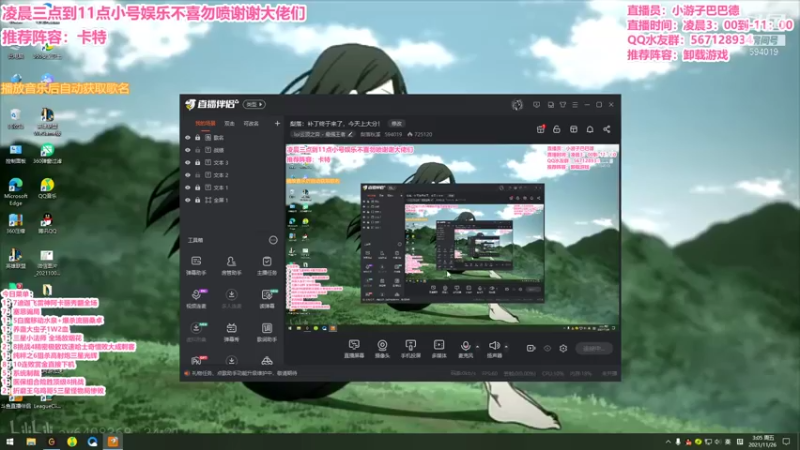This screenshot has width=800, height=450.
Task: Add a 多媒体 multimedia source
Action: [x=439, y=348]
